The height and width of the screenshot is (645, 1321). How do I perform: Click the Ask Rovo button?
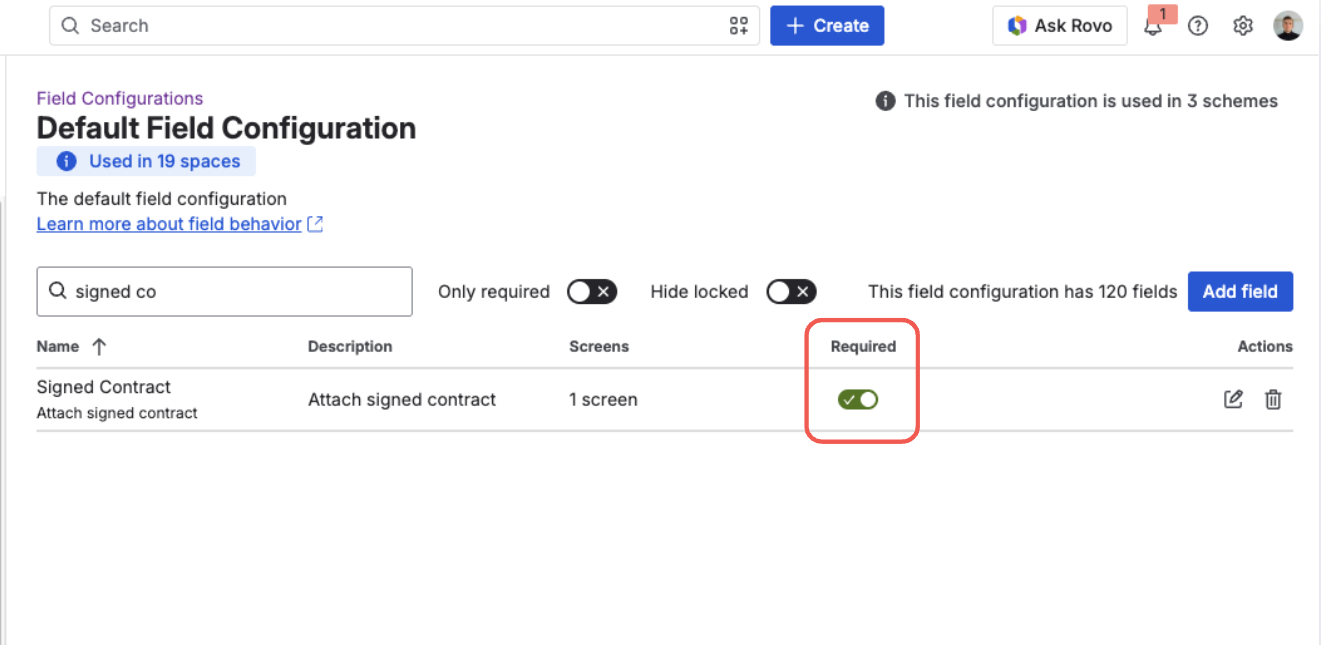point(1060,26)
